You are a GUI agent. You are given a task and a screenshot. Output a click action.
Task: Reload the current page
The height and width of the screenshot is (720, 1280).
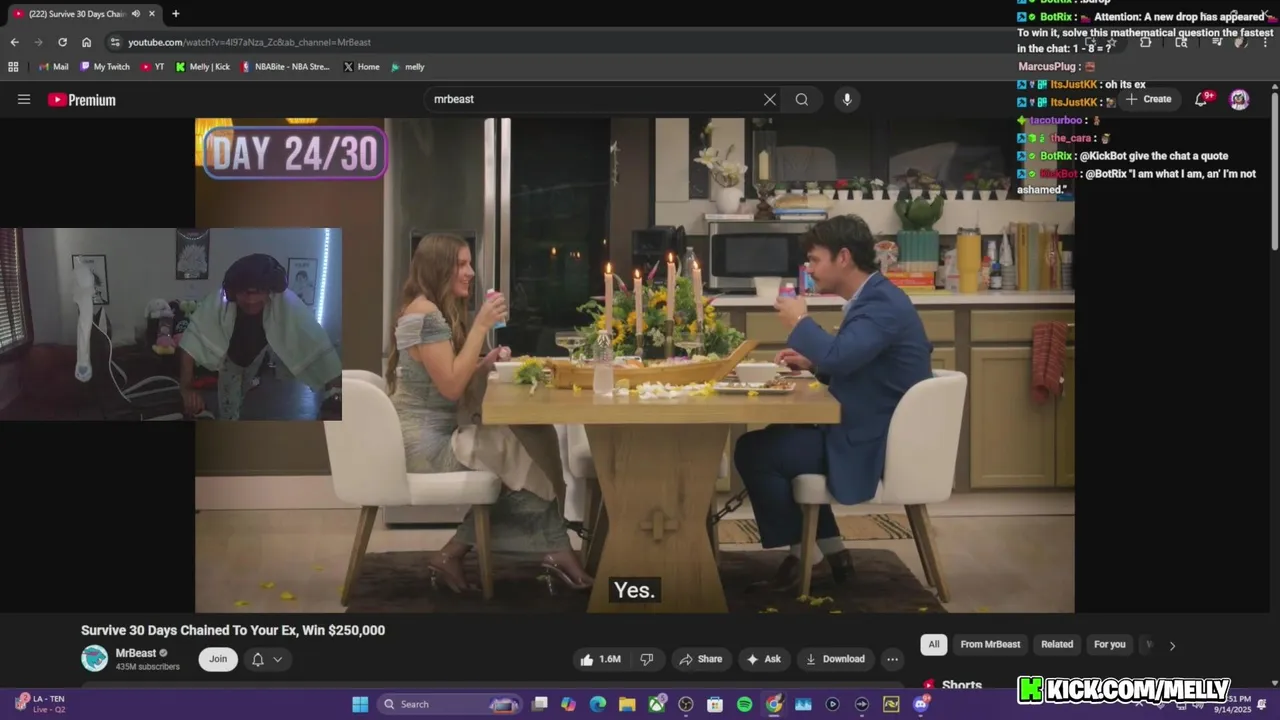tap(62, 42)
